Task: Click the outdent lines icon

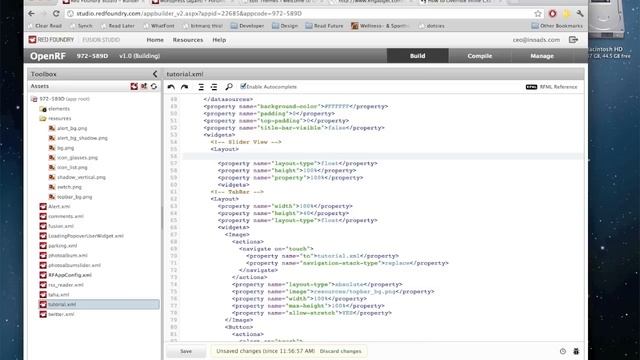Action: 214,87
